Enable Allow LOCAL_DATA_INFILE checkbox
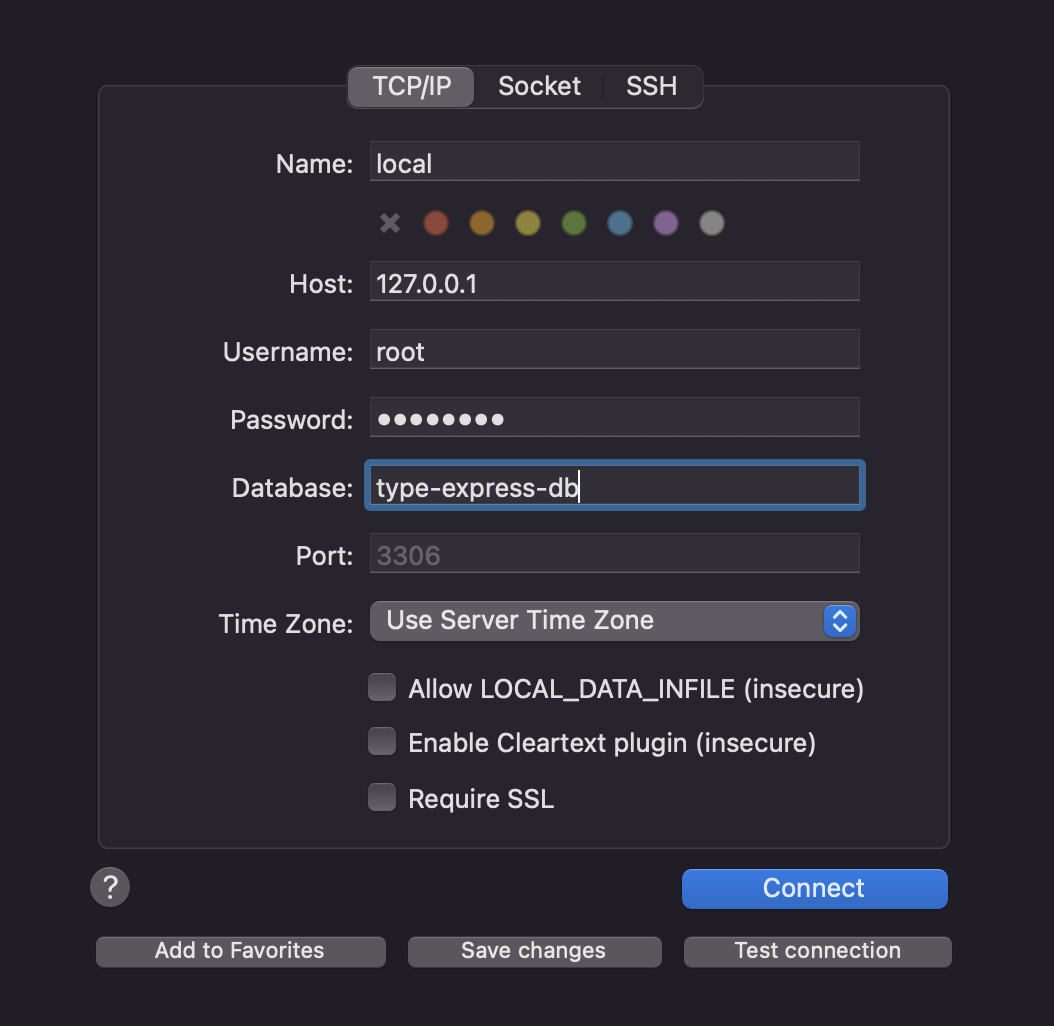The height and width of the screenshot is (1026, 1054). [382, 688]
